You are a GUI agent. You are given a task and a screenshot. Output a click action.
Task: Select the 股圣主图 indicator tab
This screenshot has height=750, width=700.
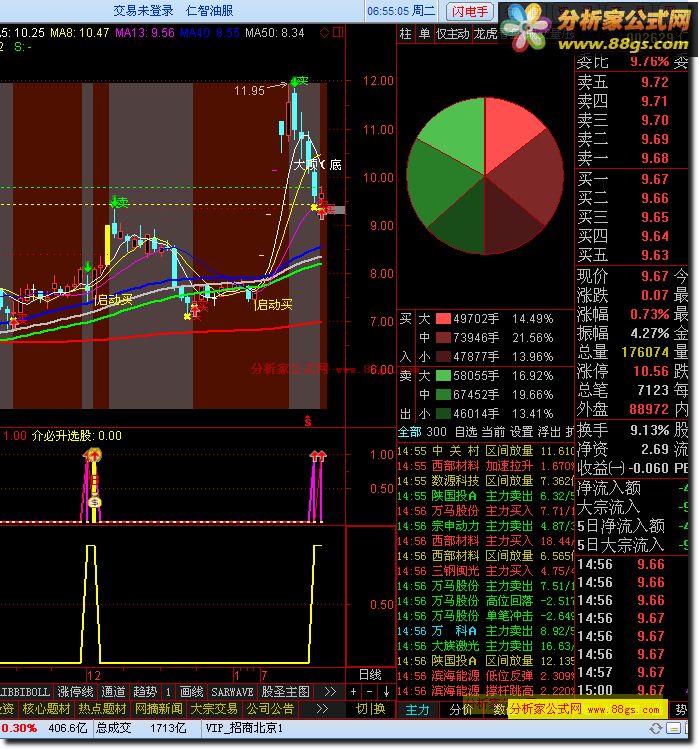[285, 692]
